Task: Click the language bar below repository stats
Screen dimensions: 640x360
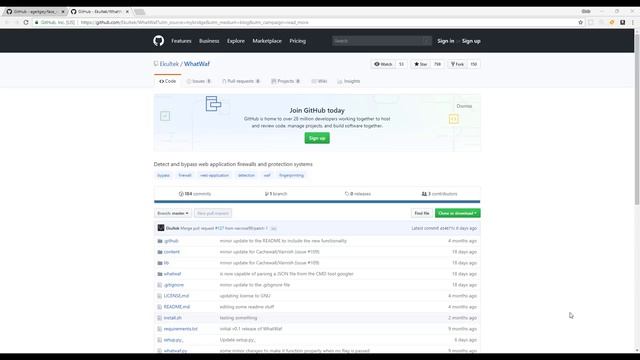Action: pyautogui.click(x=317, y=202)
